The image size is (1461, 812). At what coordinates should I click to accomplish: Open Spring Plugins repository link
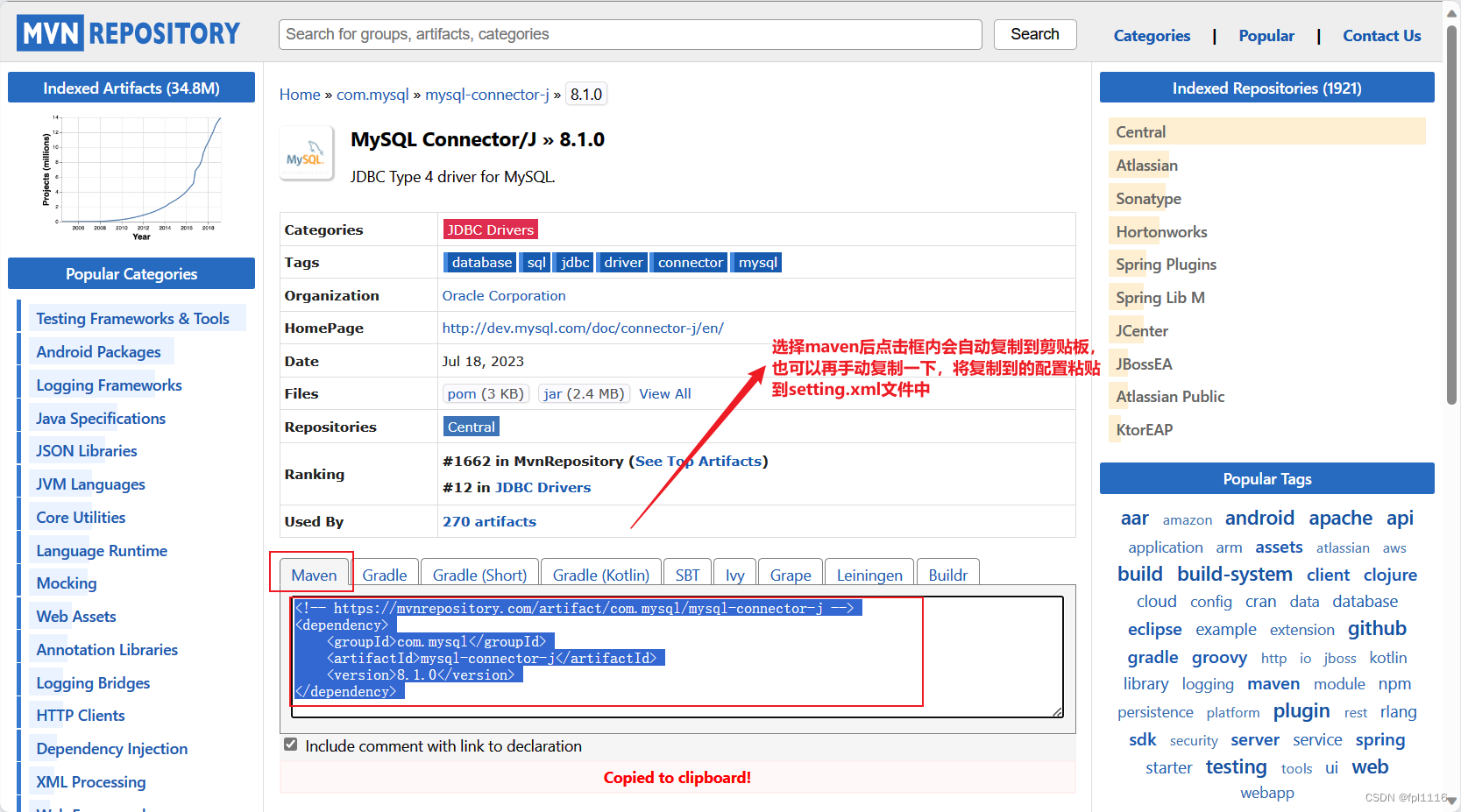1166,265
